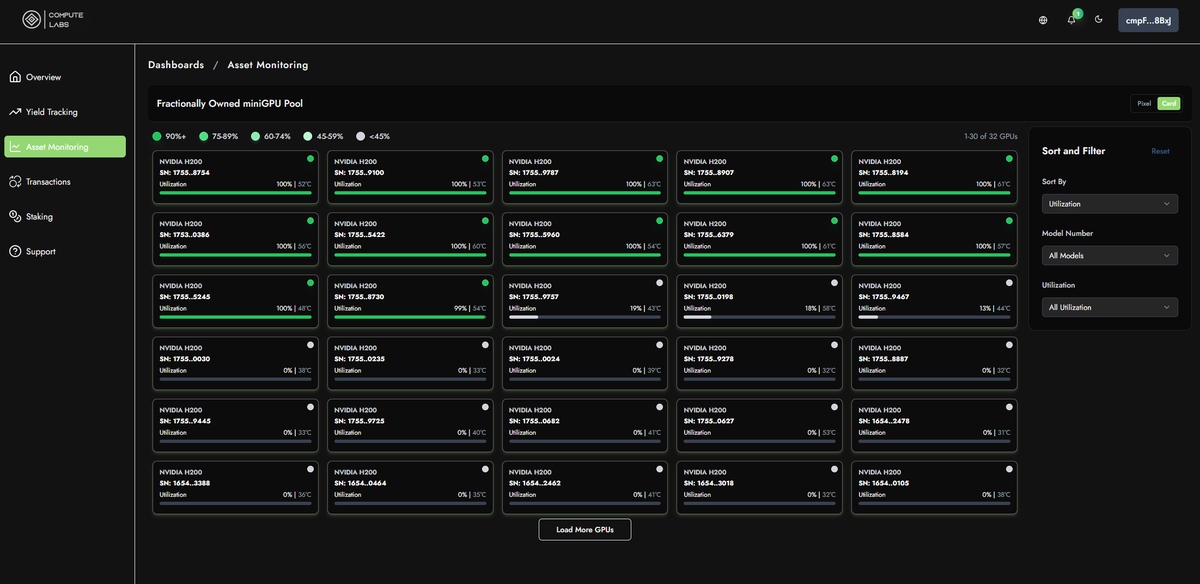Toggle dark mode moon icon
Viewport: 1200px width, 584px height.
tap(1099, 19)
